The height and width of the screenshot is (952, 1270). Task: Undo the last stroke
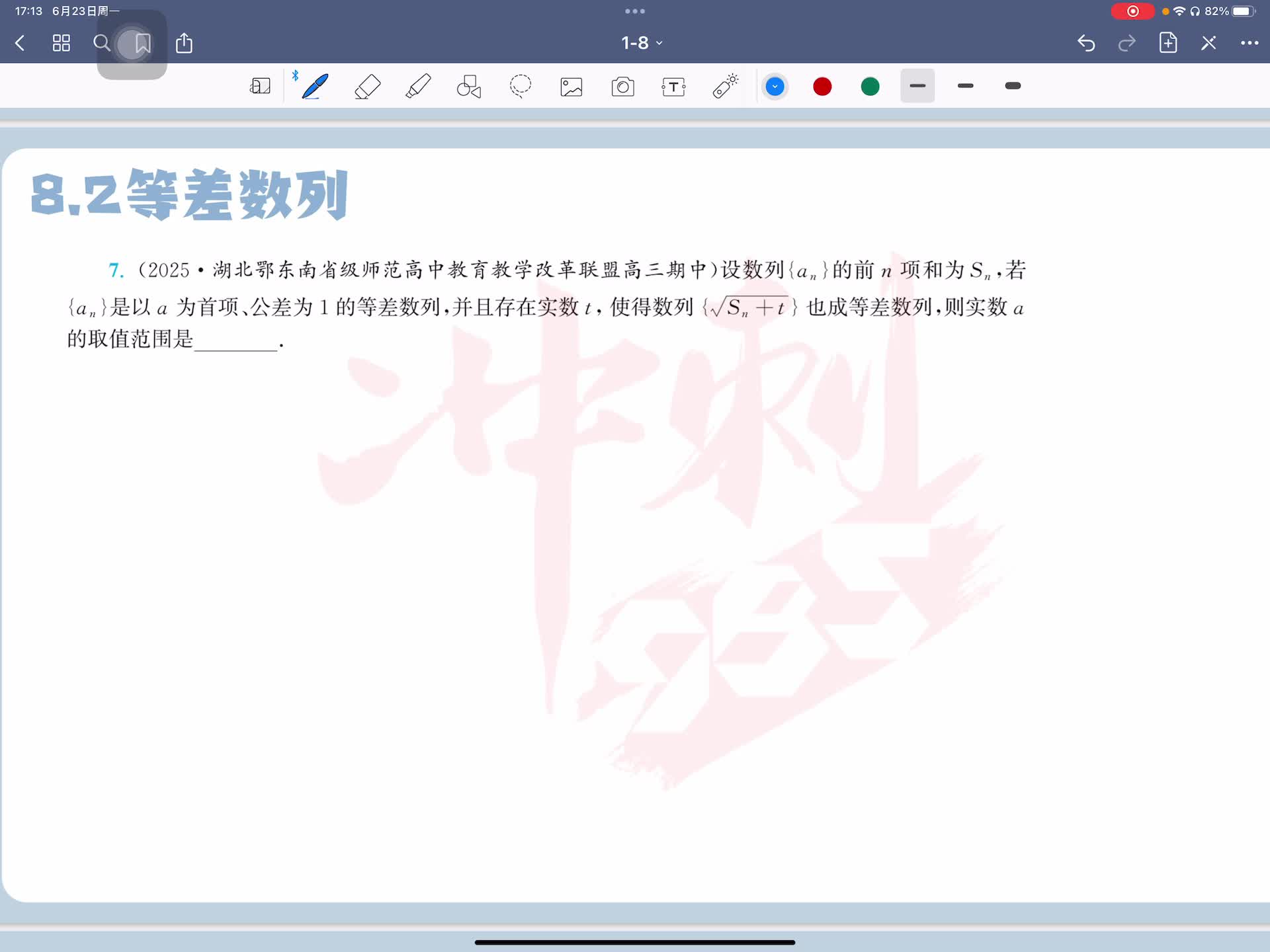click(x=1086, y=43)
